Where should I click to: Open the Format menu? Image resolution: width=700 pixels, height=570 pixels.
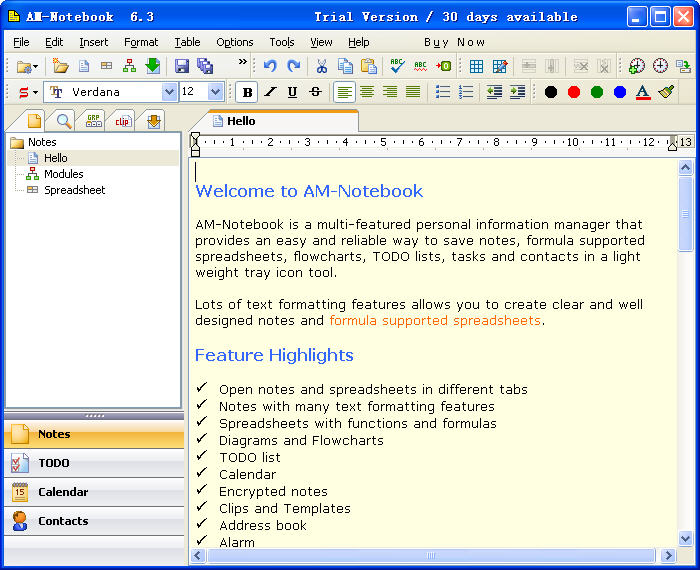click(x=141, y=42)
